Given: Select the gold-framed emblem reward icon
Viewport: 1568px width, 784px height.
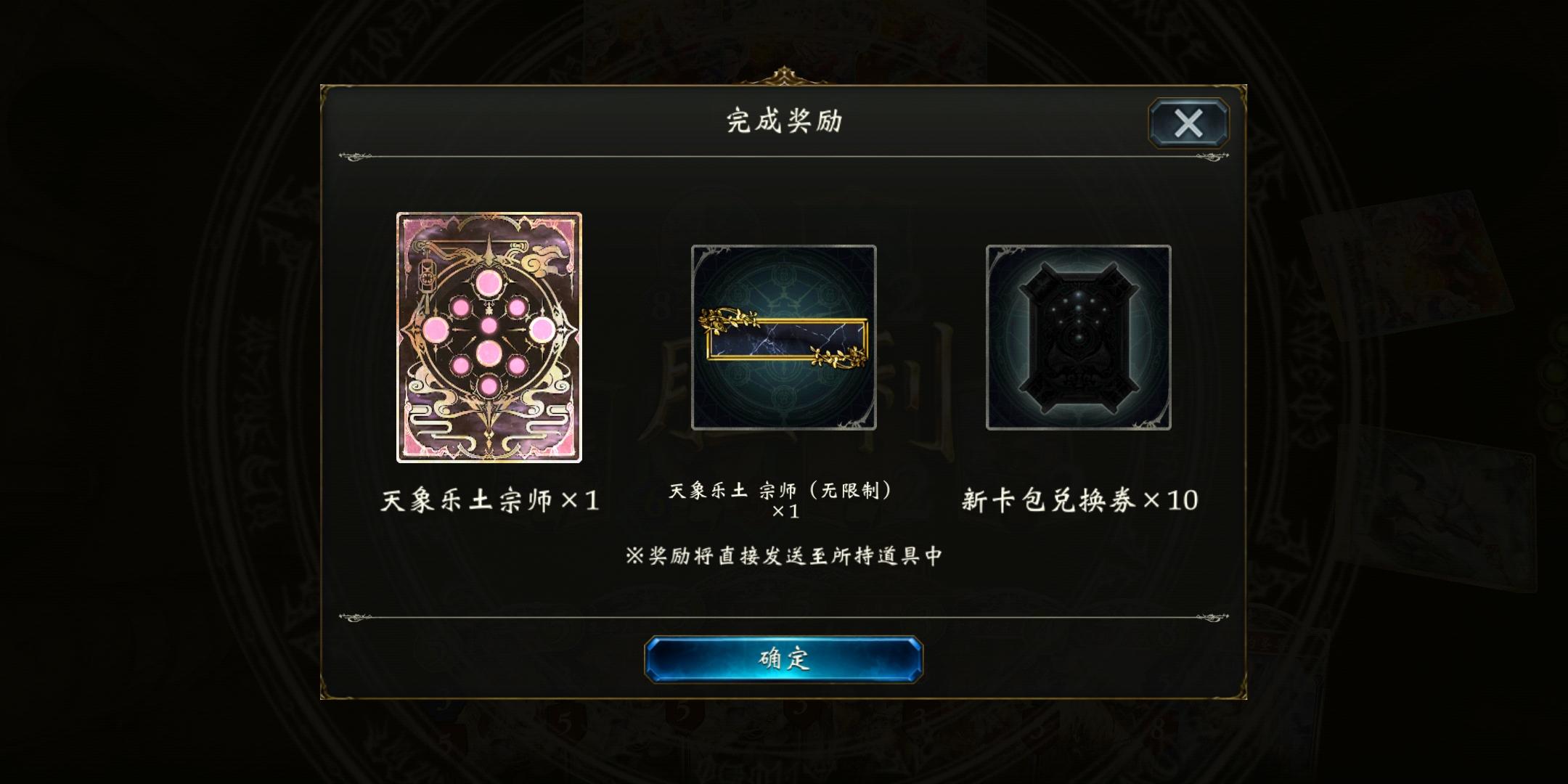Looking at the screenshot, I should coord(784,338).
